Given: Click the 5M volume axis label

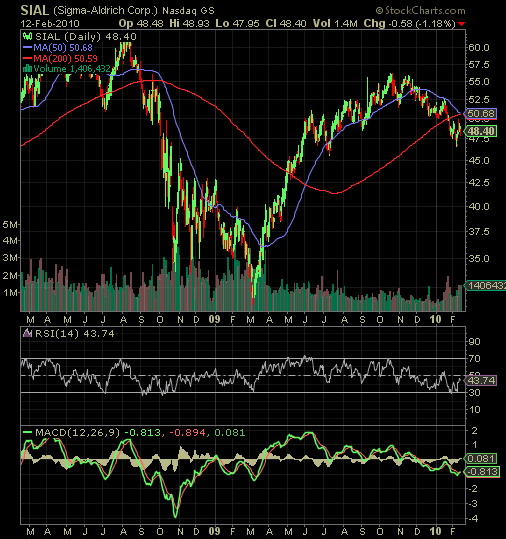Looking at the screenshot, I should (x=10, y=225).
